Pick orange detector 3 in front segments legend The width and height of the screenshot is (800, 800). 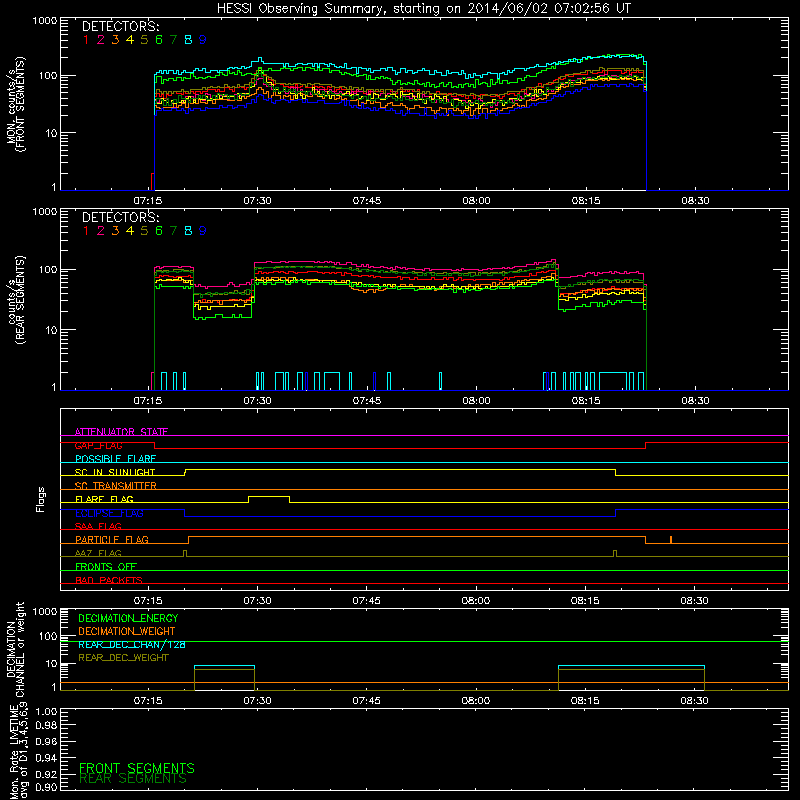115,40
